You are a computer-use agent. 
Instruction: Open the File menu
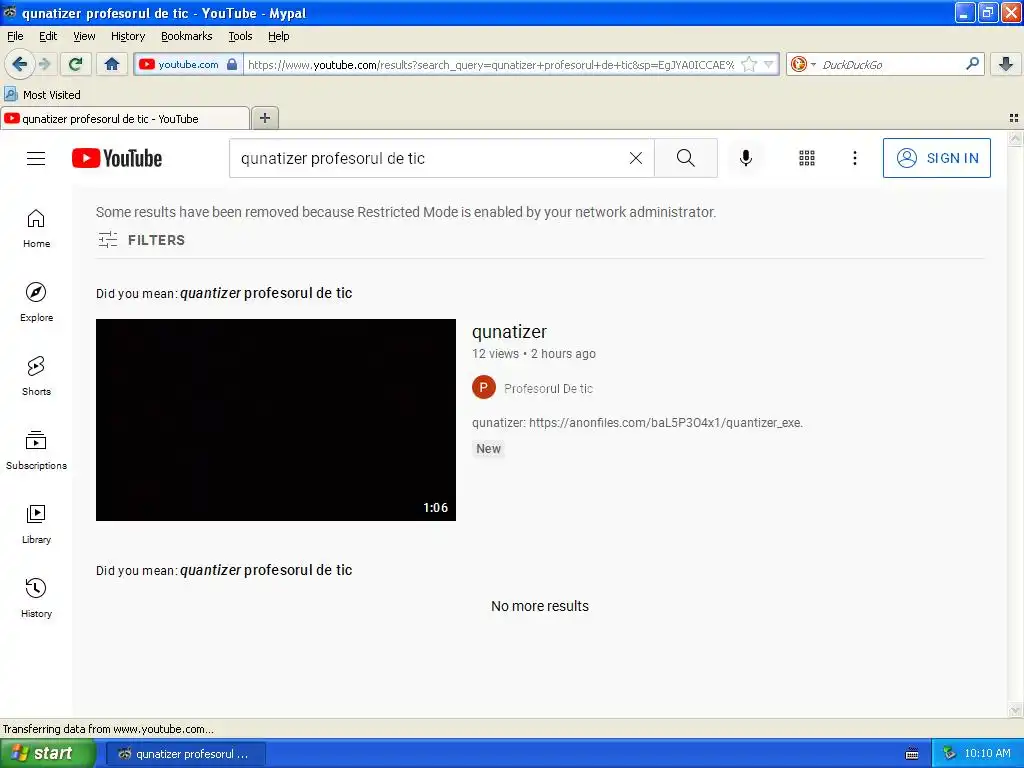pyautogui.click(x=15, y=36)
